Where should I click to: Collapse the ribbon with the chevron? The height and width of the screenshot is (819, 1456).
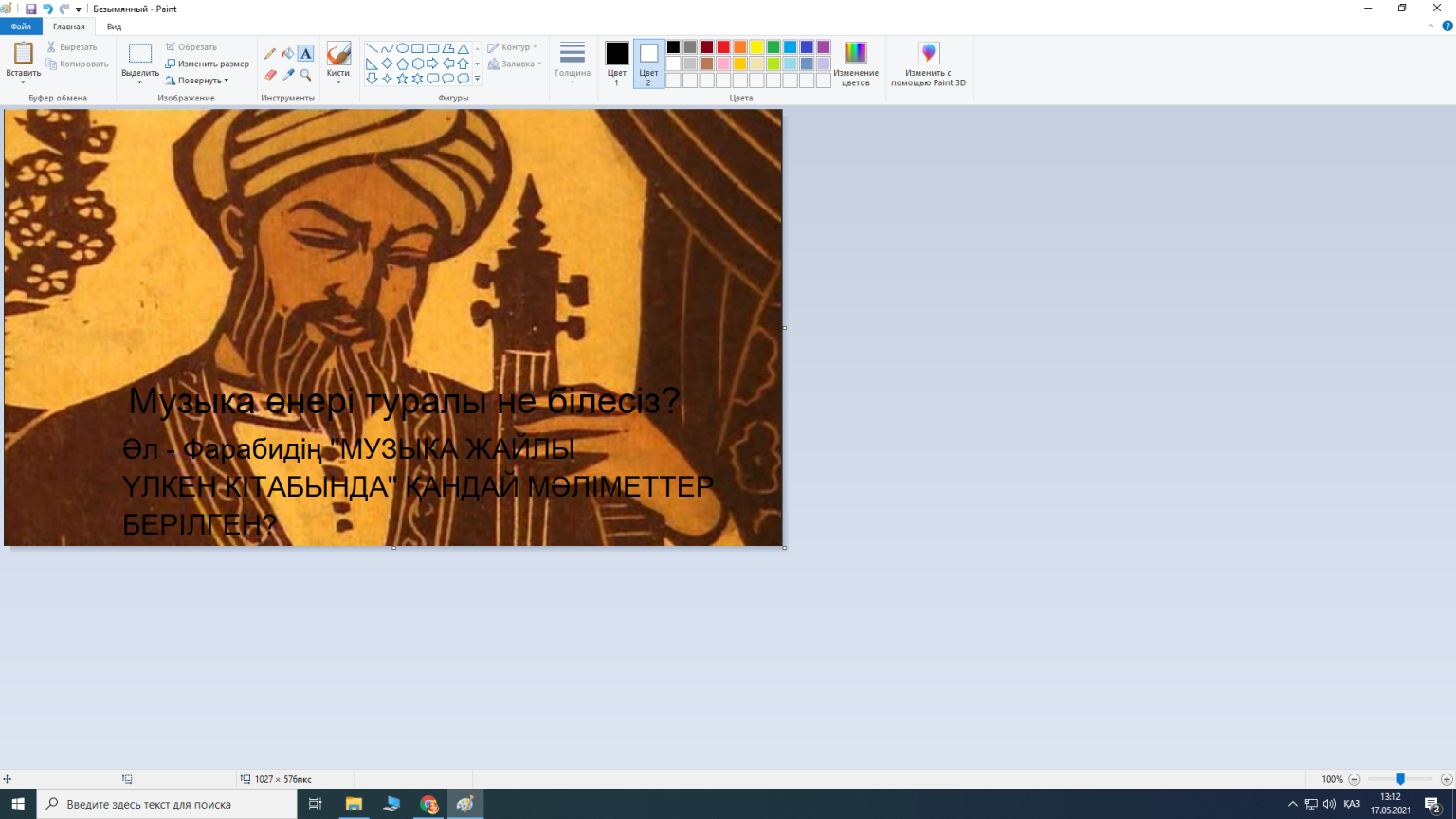(x=1431, y=27)
